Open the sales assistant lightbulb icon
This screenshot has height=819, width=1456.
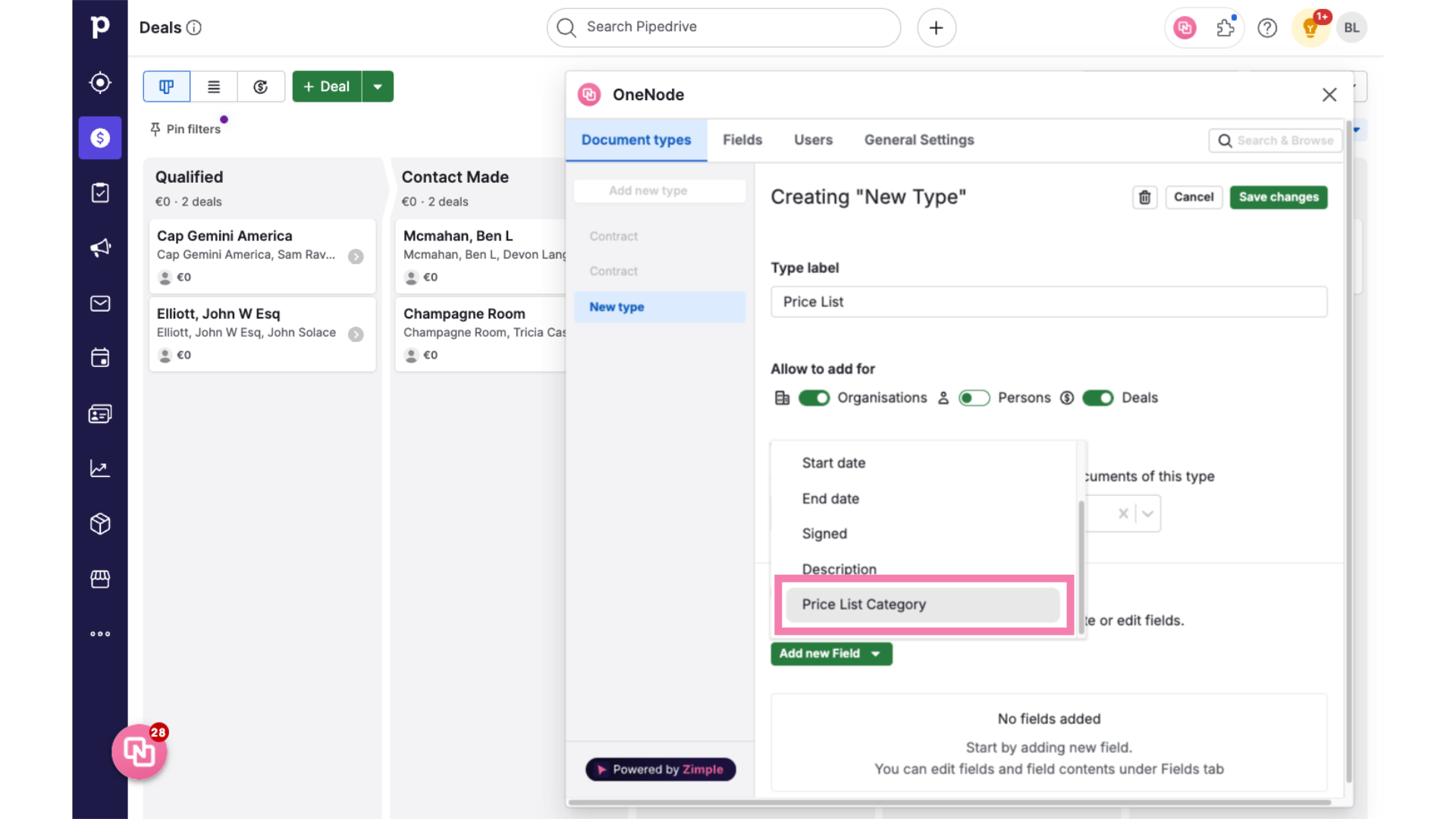point(1310,28)
